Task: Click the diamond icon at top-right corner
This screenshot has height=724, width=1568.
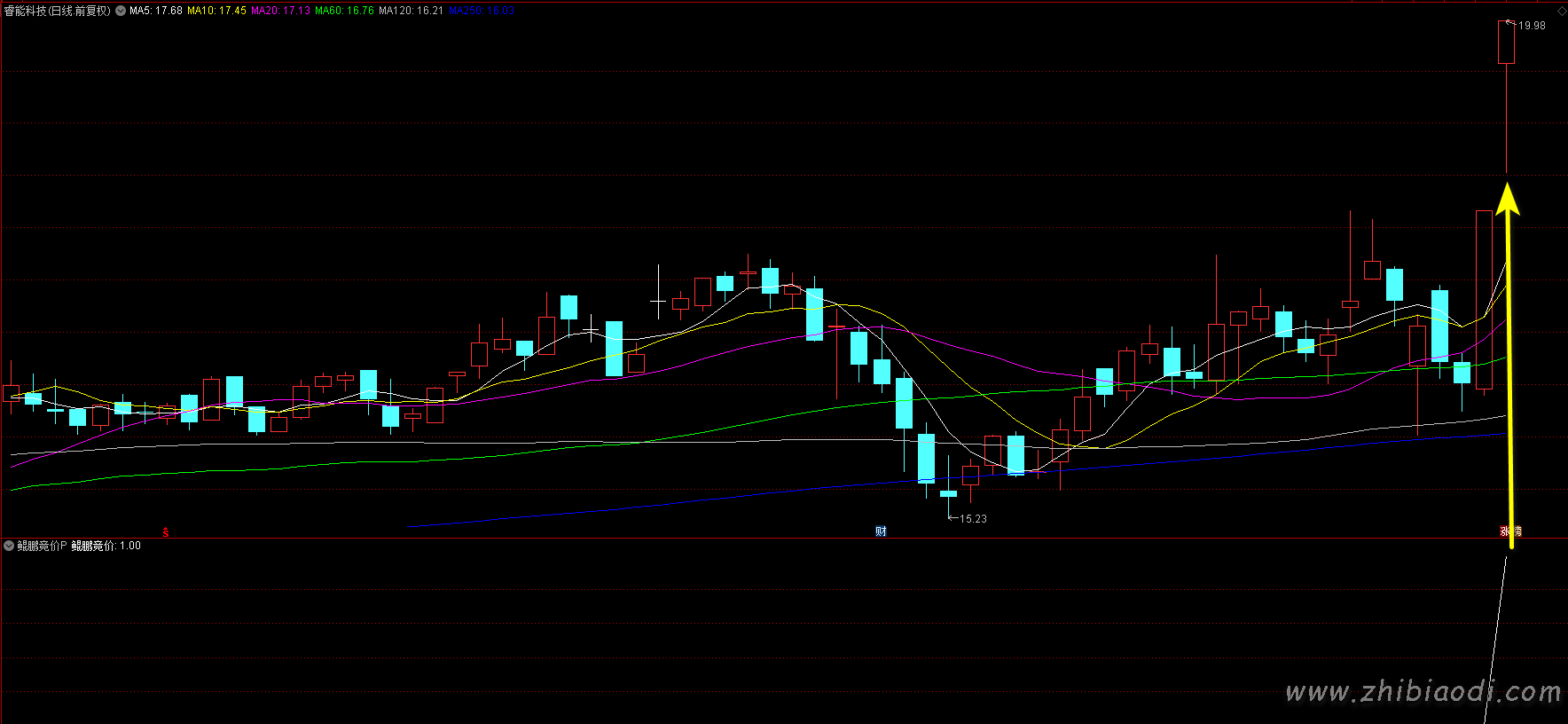Action: click(x=1562, y=11)
